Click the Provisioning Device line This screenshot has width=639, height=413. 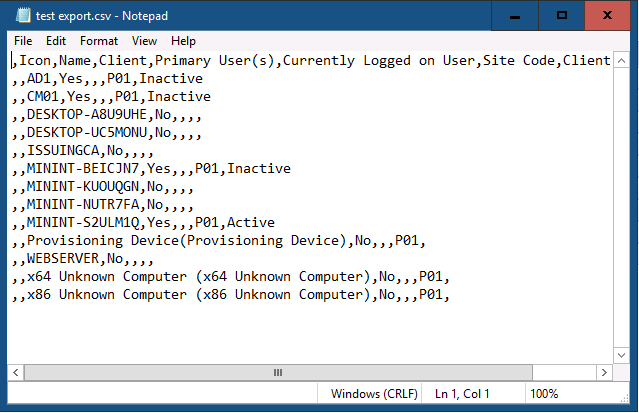point(218,241)
